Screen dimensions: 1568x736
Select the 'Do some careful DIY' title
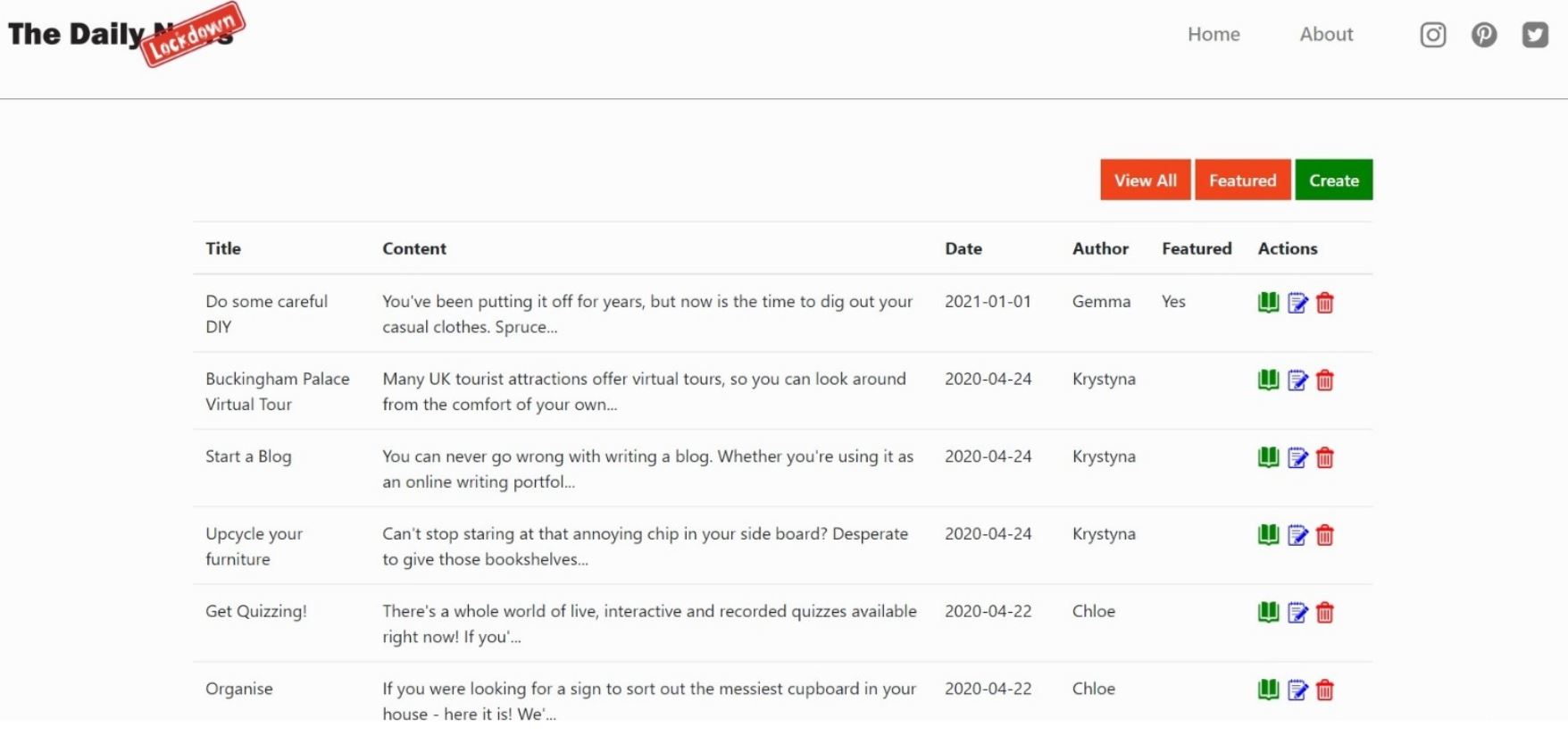[266, 314]
